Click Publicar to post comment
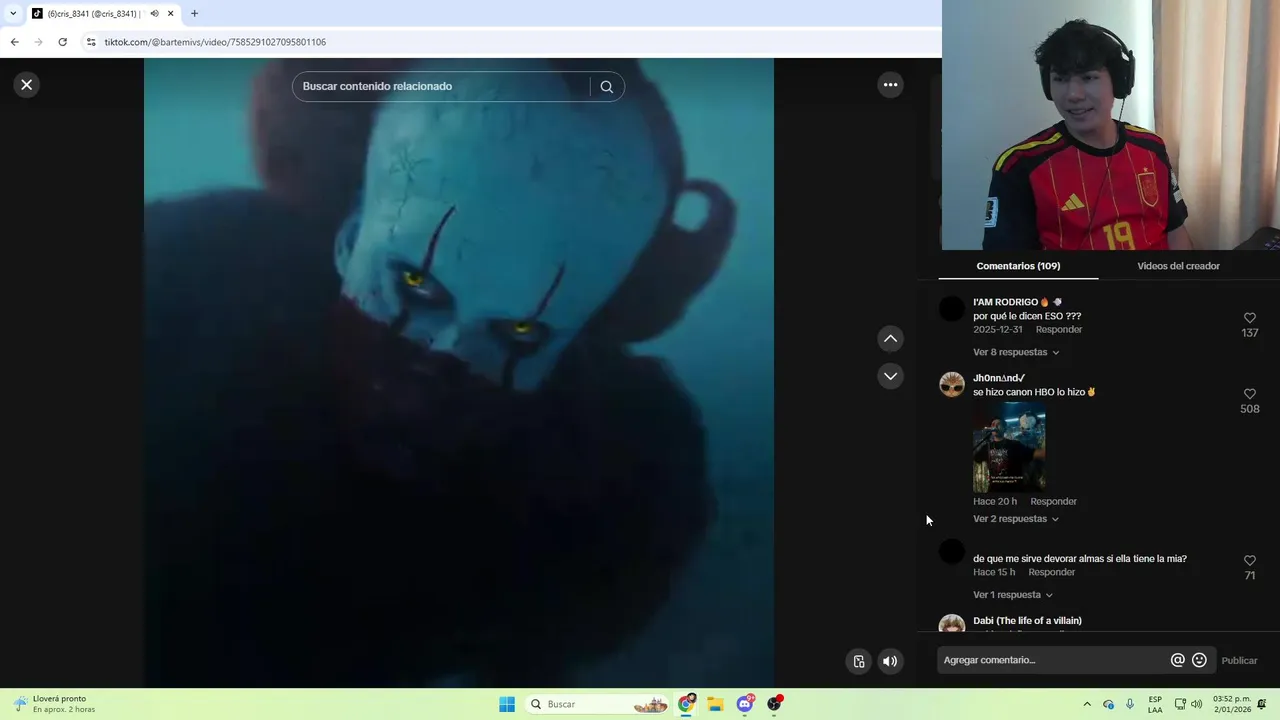This screenshot has width=1280, height=720. pyautogui.click(x=1239, y=661)
